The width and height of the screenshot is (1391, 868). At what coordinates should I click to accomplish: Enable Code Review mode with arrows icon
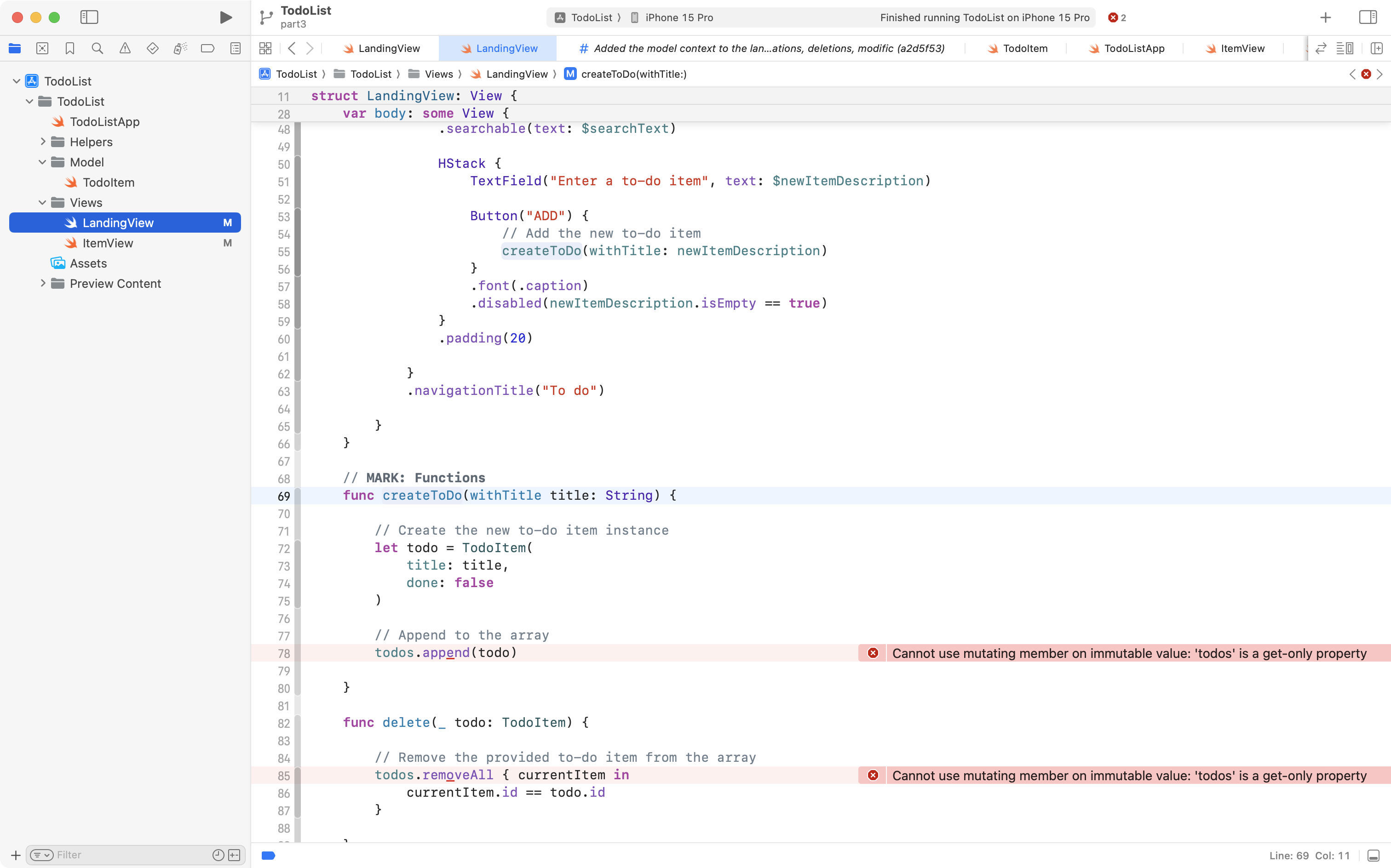click(1320, 48)
